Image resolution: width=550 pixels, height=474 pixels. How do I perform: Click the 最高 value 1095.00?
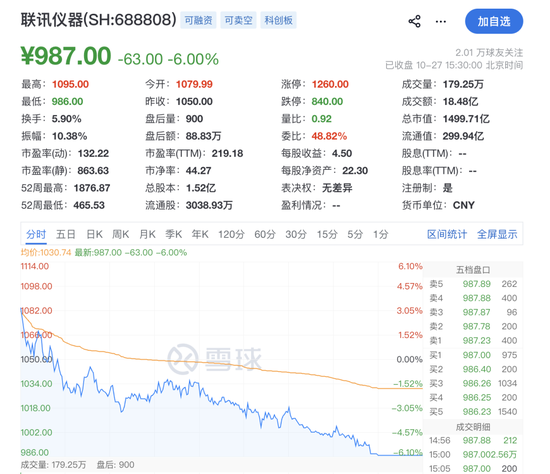click(x=71, y=84)
